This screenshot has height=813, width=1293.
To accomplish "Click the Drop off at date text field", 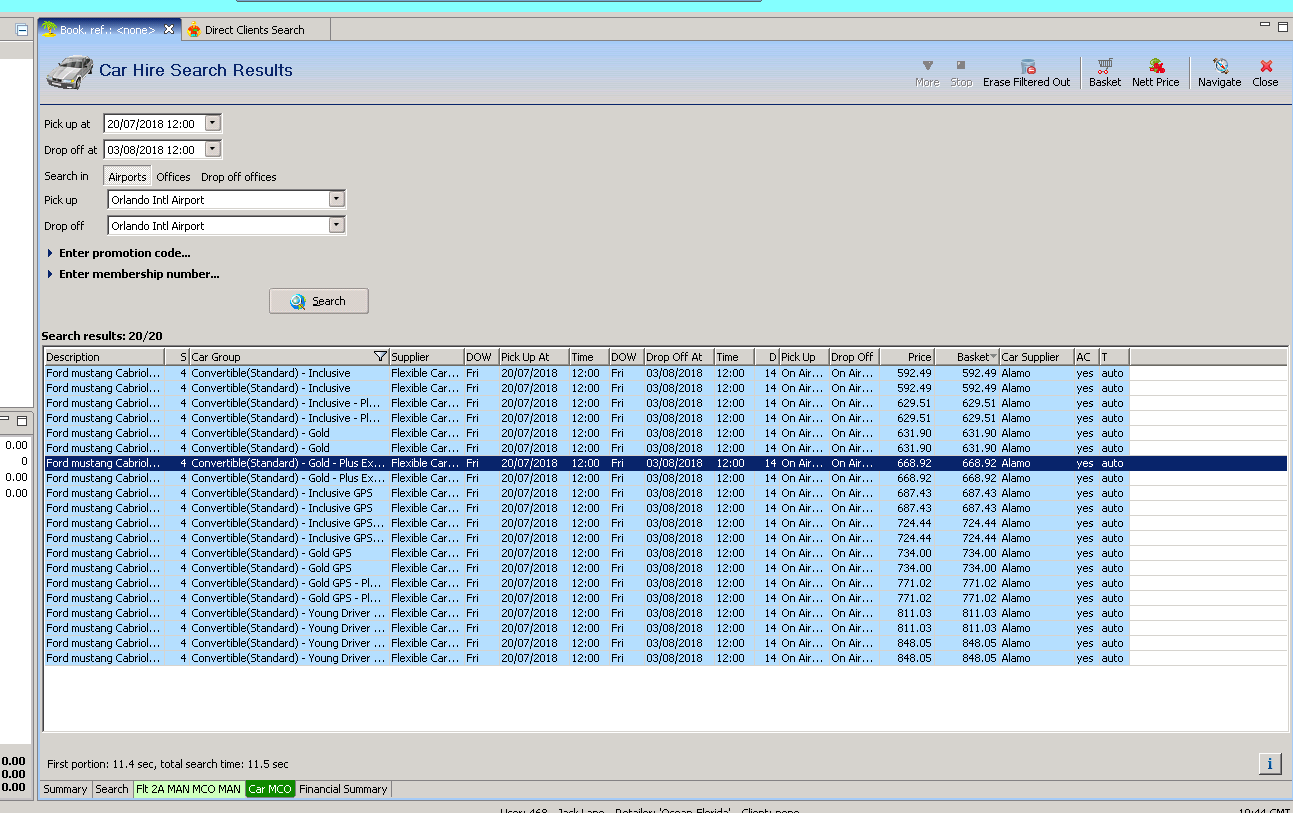I will (x=154, y=149).
